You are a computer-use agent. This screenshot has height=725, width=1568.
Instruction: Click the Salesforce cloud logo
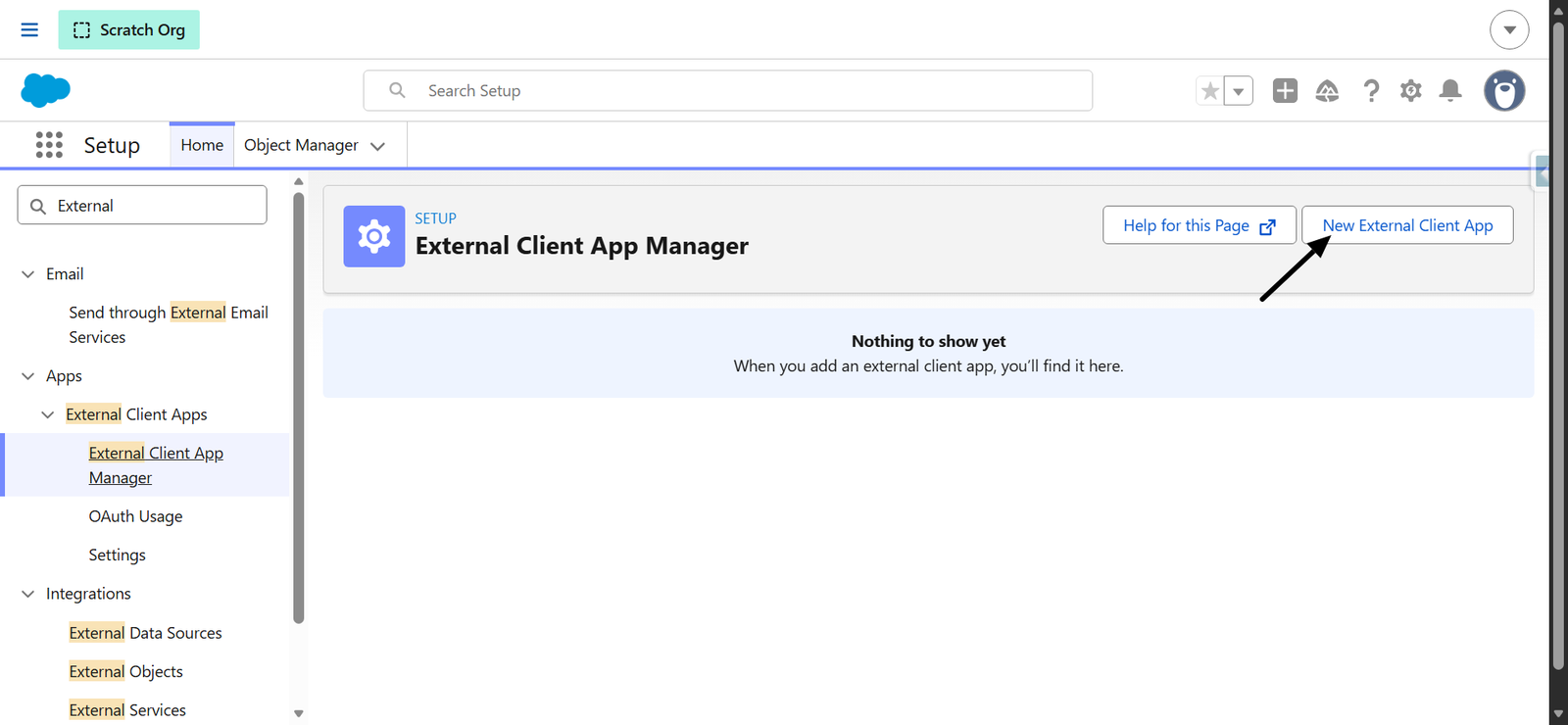pyautogui.click(x=45, y=90)
